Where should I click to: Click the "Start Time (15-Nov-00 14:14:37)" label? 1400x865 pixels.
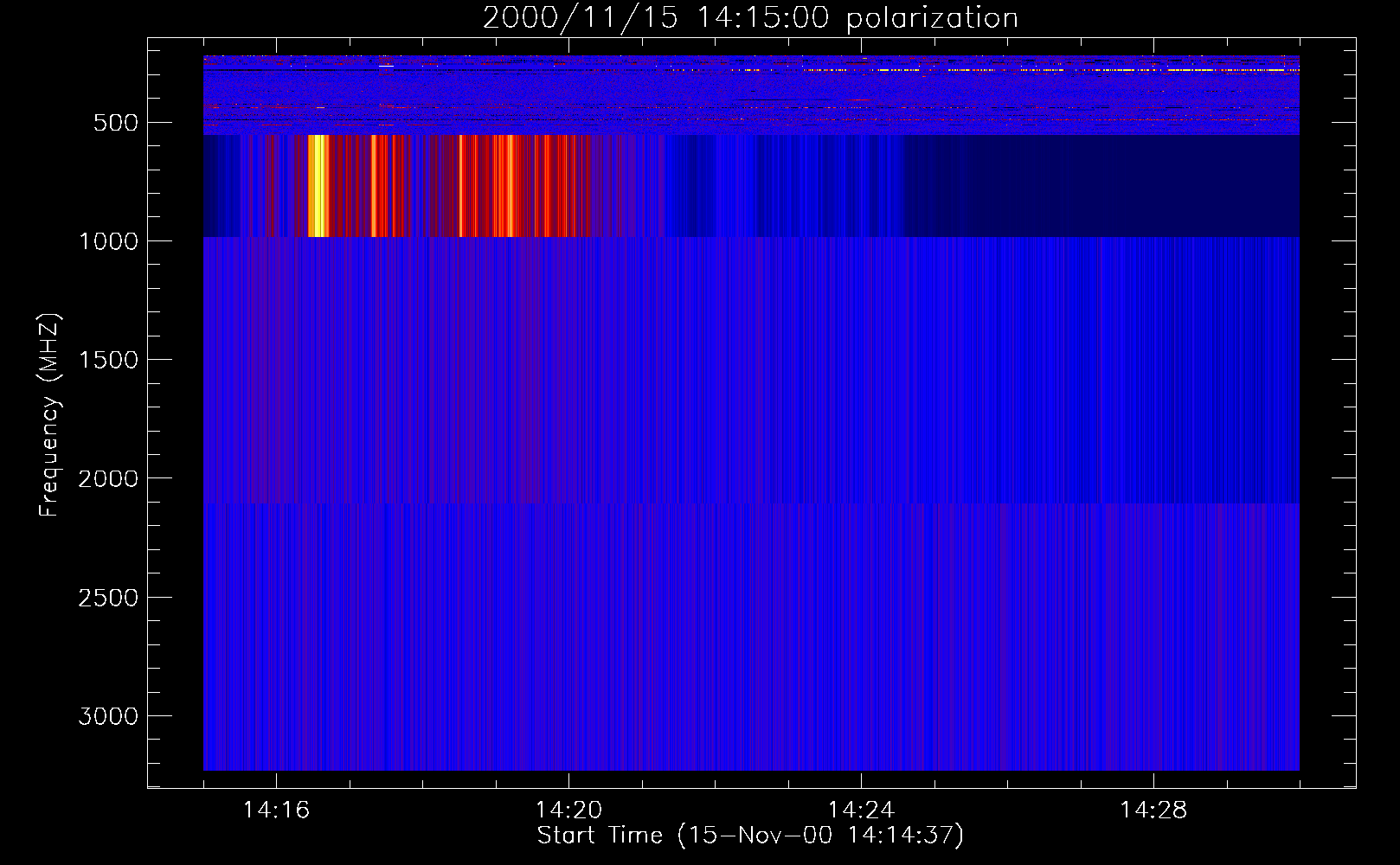(x=750, y=836)
